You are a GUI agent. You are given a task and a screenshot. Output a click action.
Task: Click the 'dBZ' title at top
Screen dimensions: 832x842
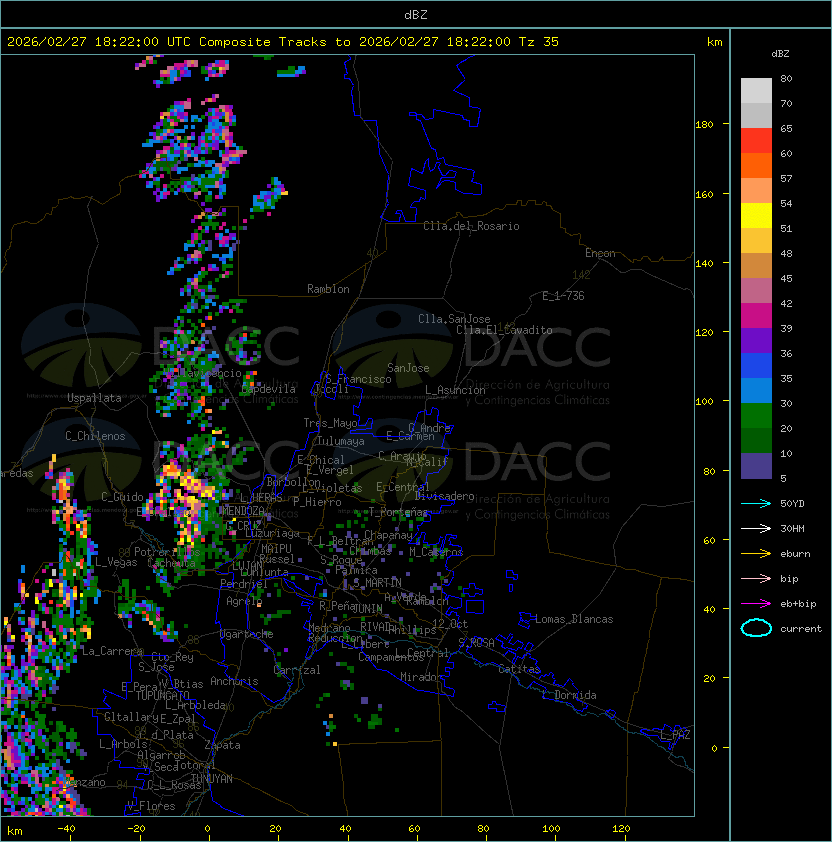[x=416, y=14]
